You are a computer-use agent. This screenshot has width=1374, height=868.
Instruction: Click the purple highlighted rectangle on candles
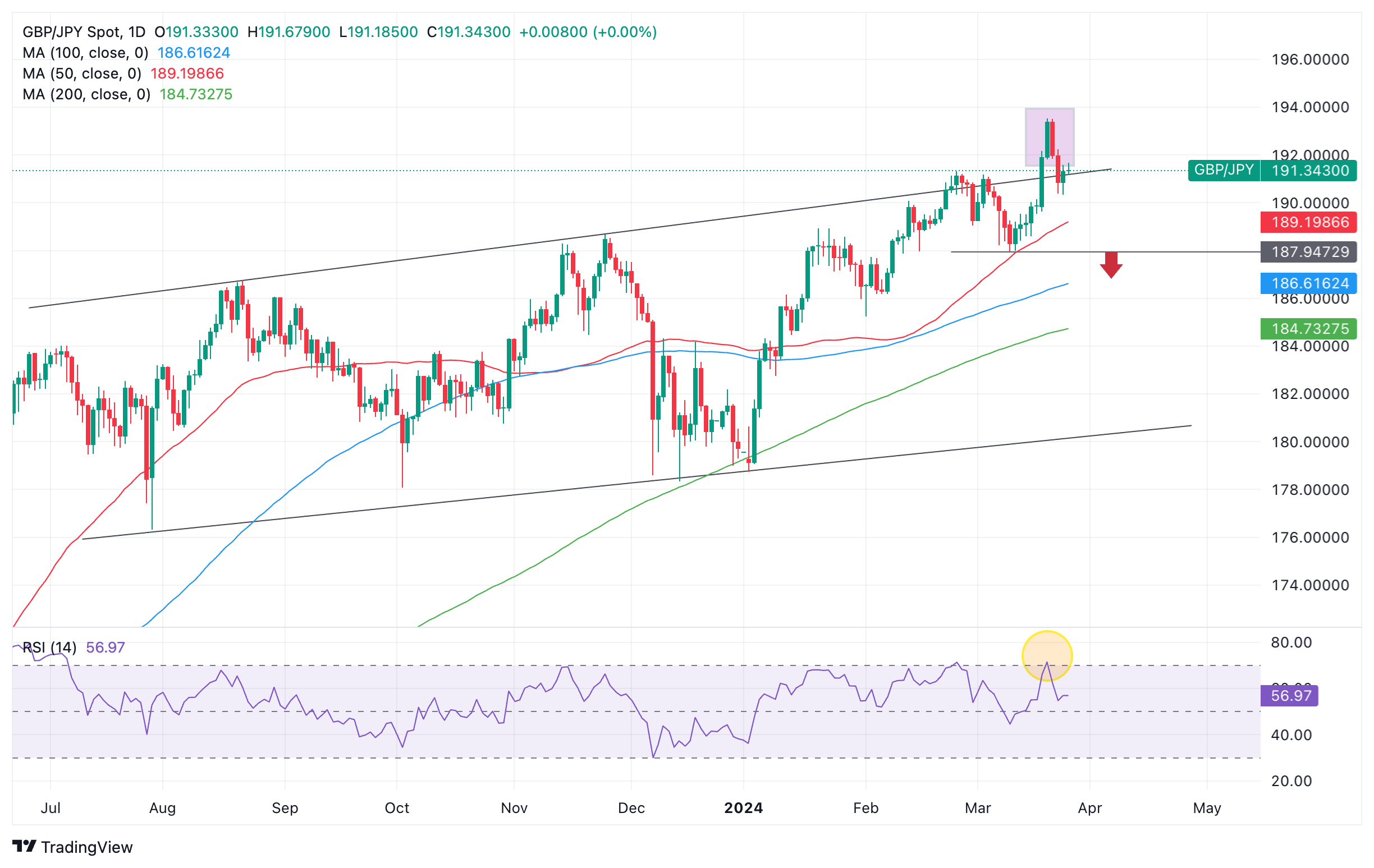[x=1049, y=137]
